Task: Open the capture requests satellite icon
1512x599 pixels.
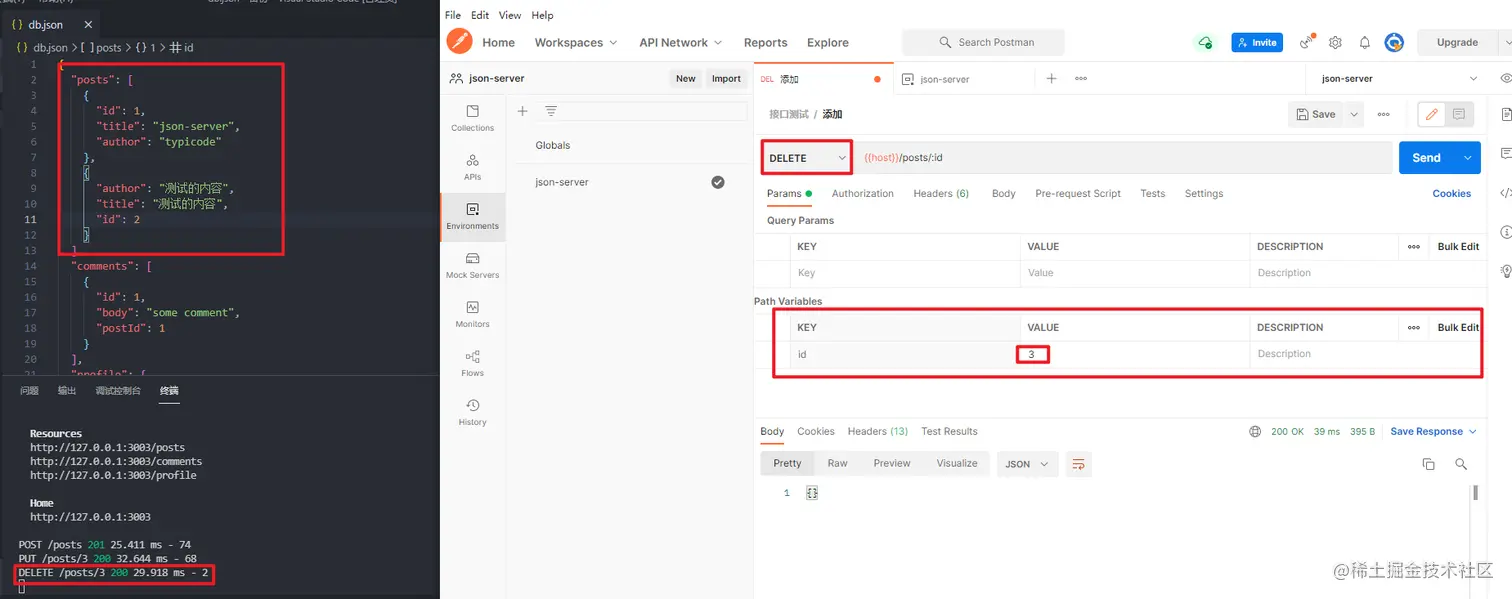Action: tap(1307, 42)
